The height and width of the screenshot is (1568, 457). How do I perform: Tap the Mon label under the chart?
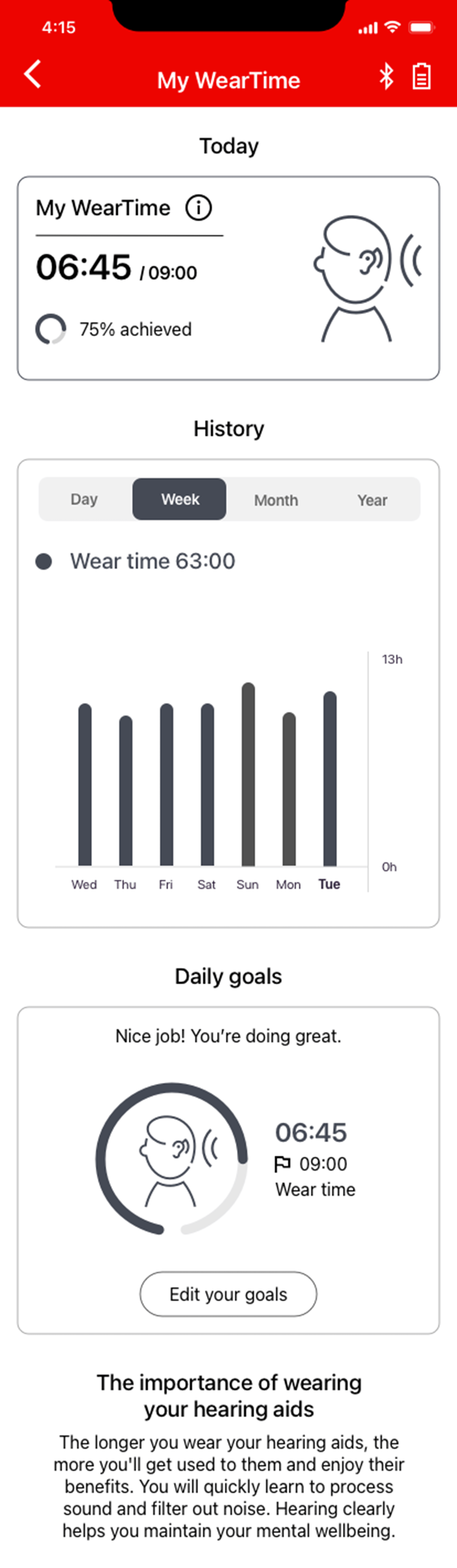click(288, 884)
